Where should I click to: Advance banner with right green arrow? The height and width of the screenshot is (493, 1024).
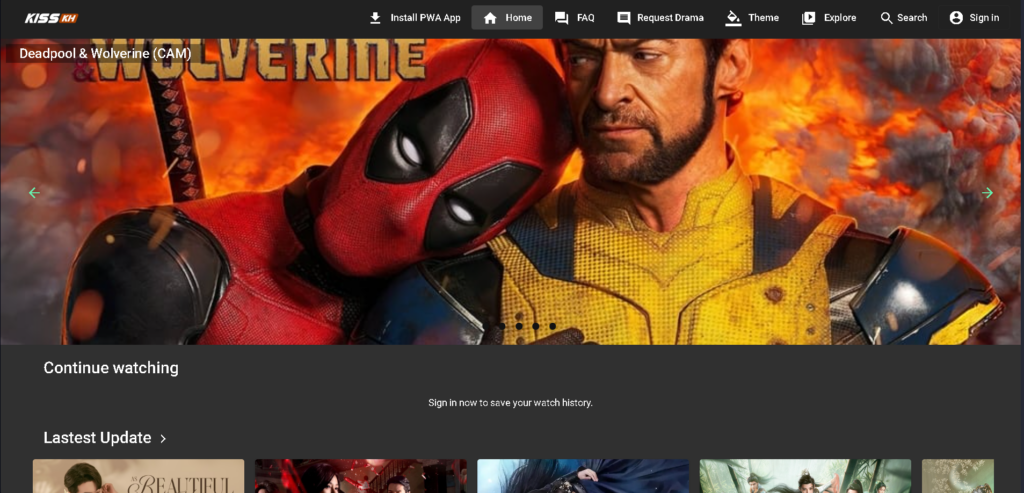click(x=987, y=193)
